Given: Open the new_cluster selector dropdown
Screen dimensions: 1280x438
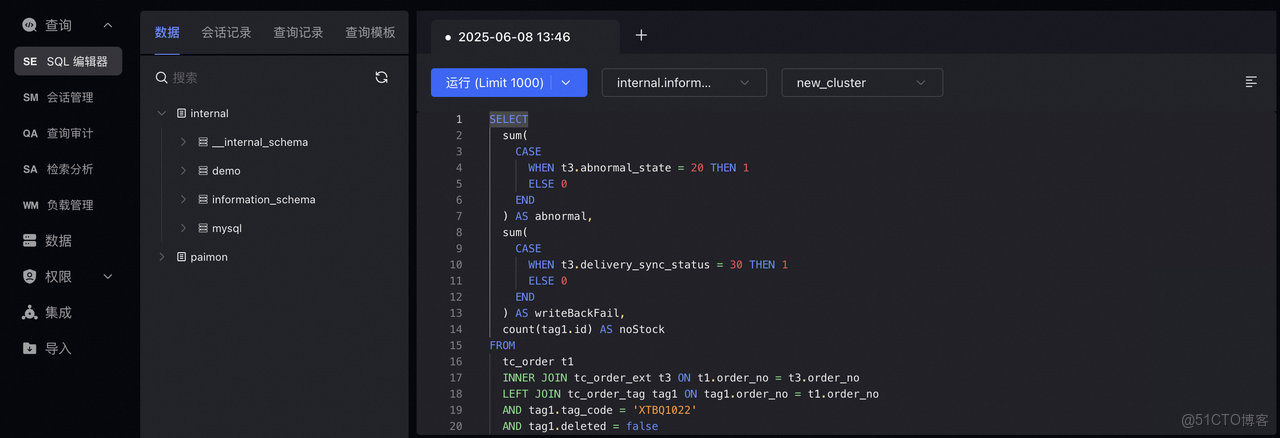Looking at the screenshot, I should point(861,83).
